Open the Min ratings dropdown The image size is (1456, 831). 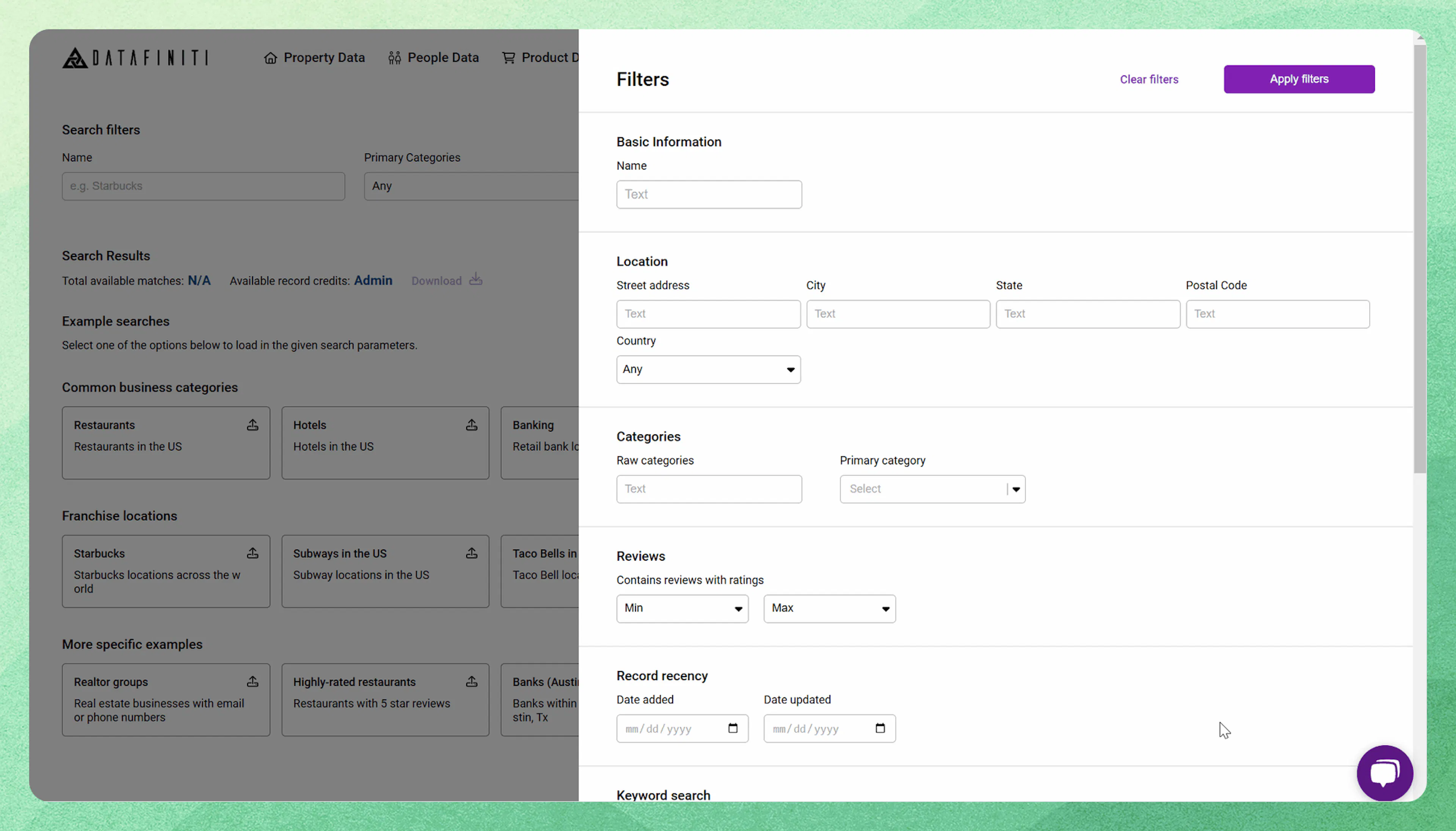click(x=682, y=608)
